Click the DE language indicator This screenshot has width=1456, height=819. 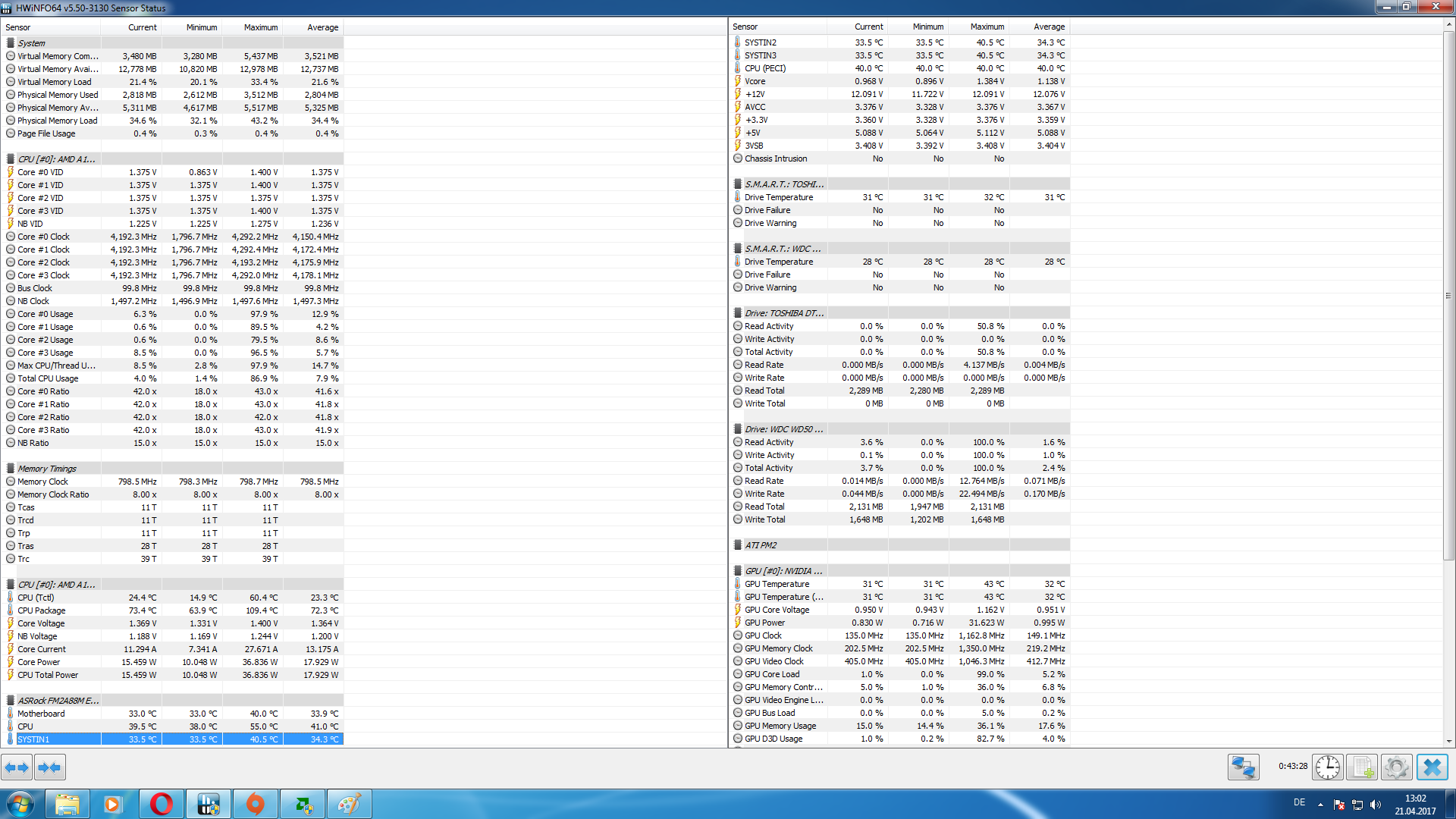(x=1299, y=802)
